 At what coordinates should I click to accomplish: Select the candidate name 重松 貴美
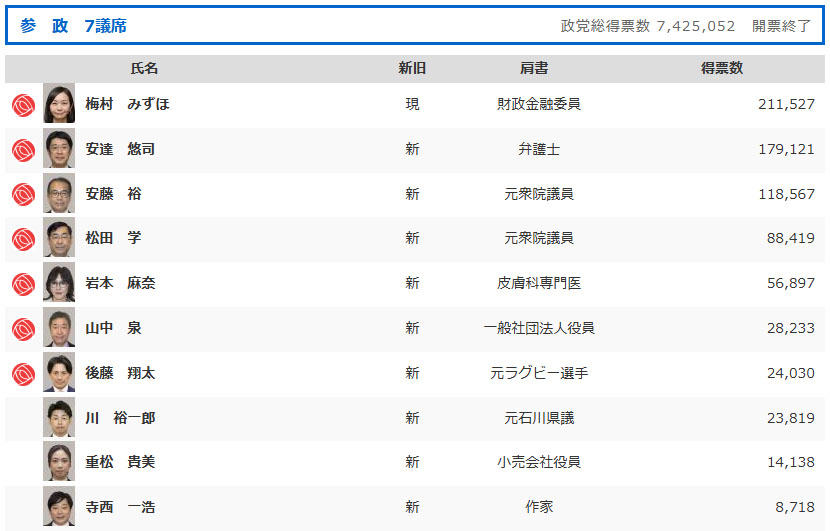[x=120, y=462]
